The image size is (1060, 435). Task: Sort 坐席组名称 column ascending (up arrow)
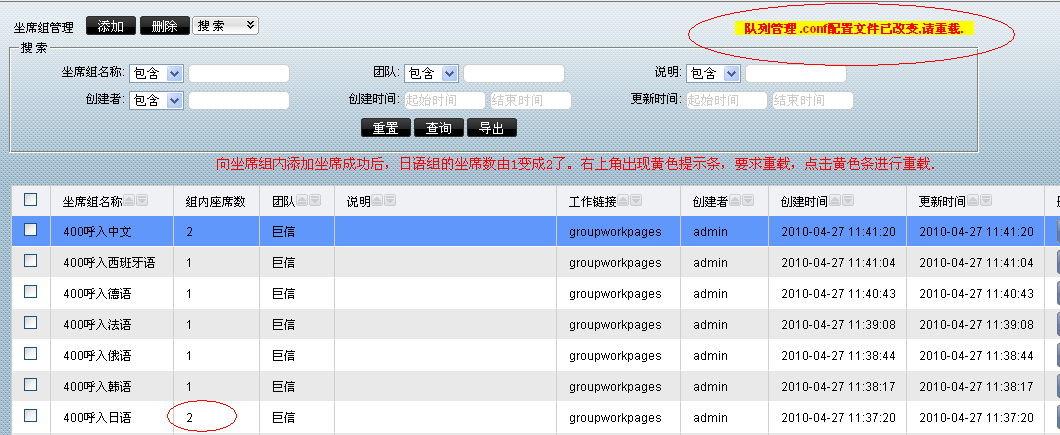tap(130, 201)
